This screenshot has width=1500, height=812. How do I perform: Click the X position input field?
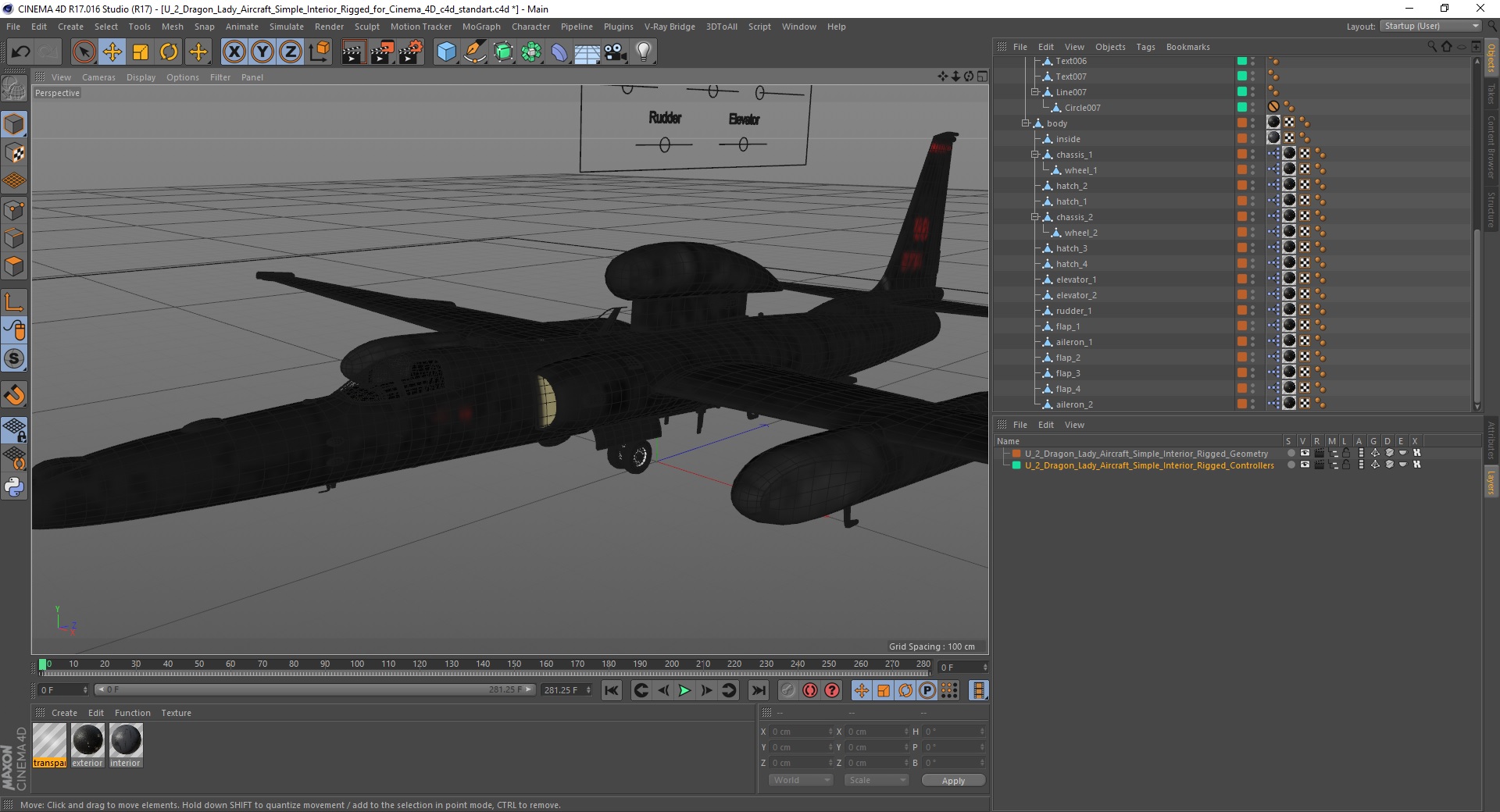[802, 732]
